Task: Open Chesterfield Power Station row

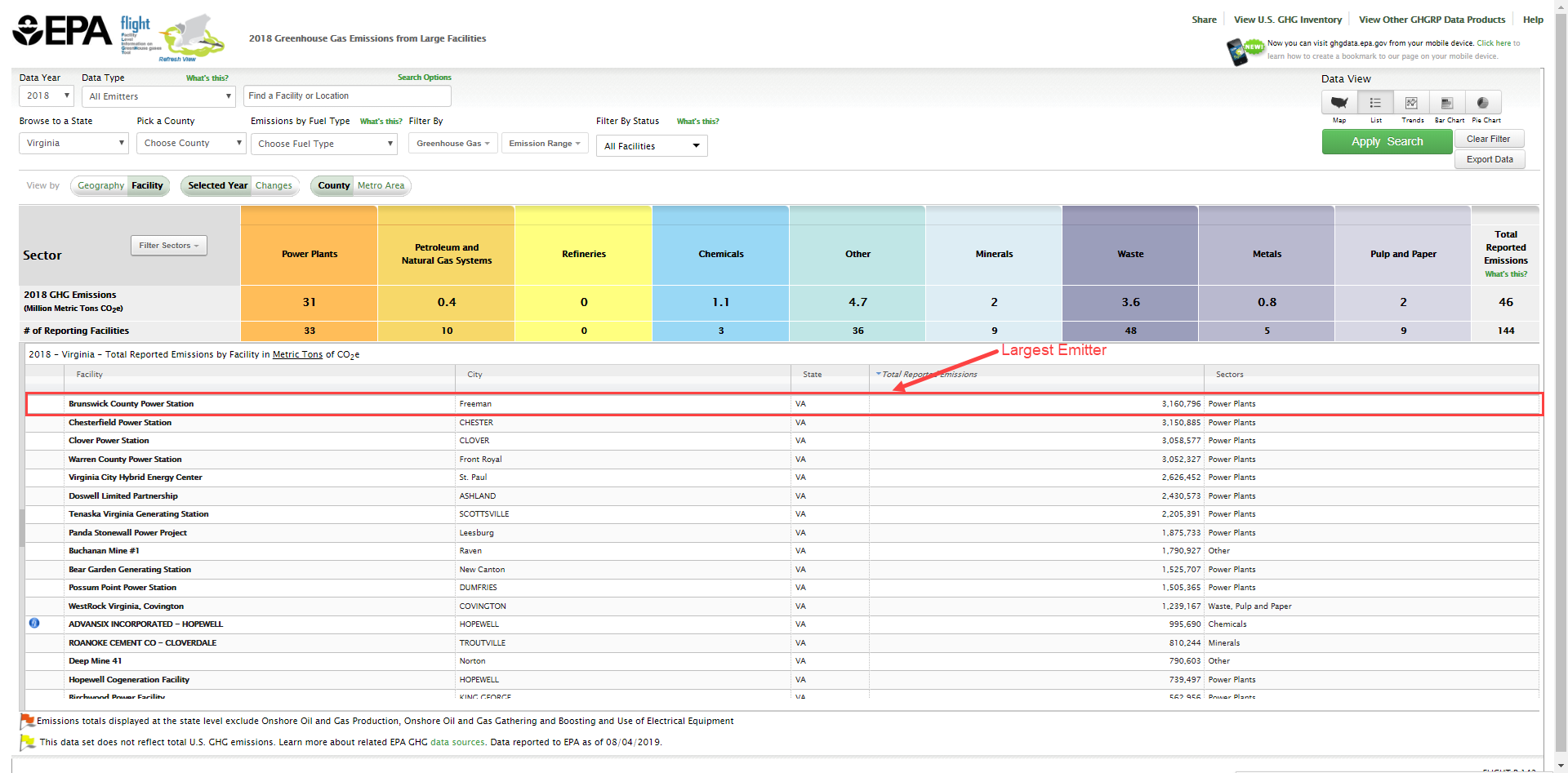Action: (120, 423)
